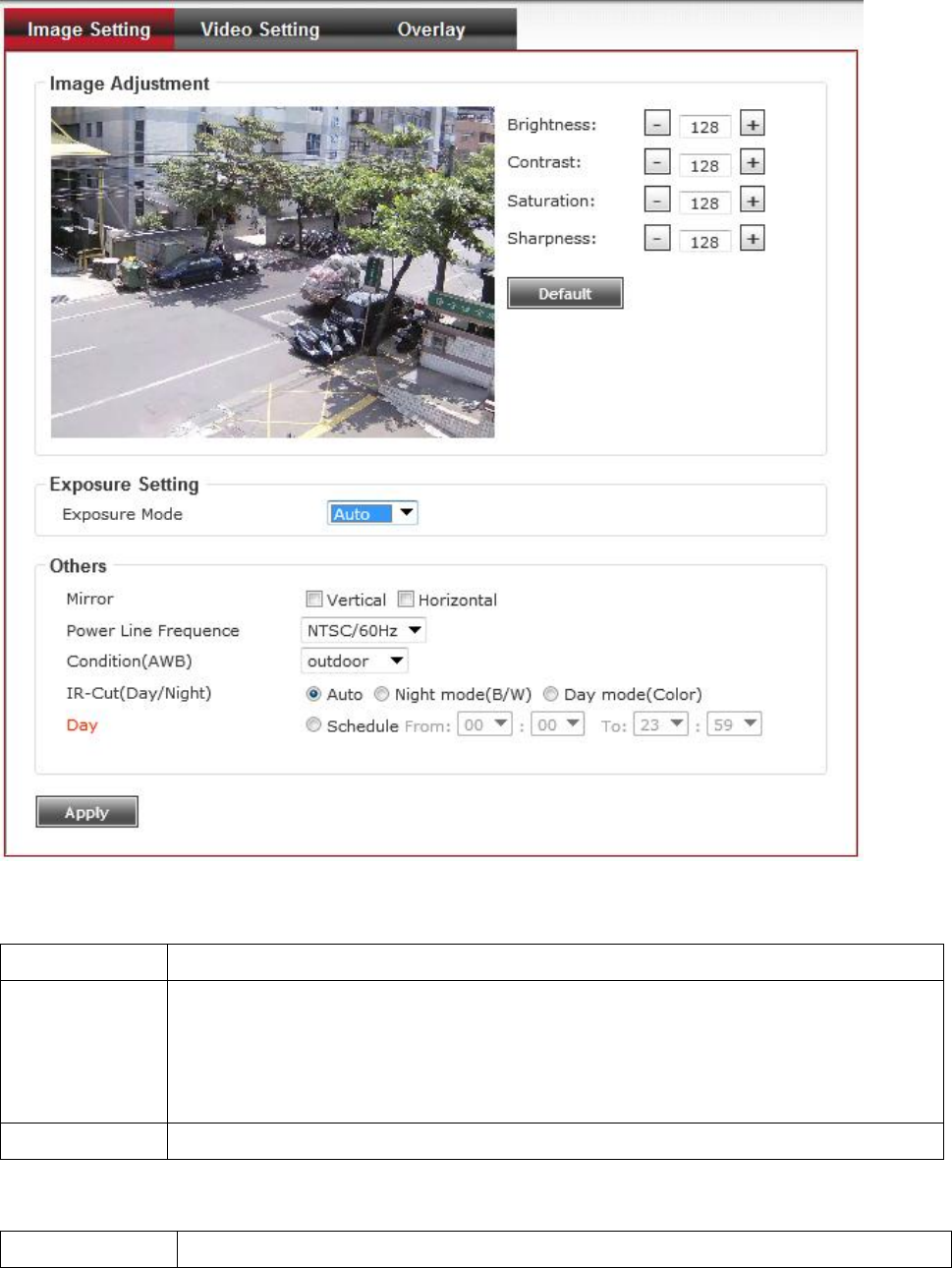The height and width of the screenshot is (1268, 952).
Task: Decrease Saturation with the minus button
Action: click(x=657, y=201)
